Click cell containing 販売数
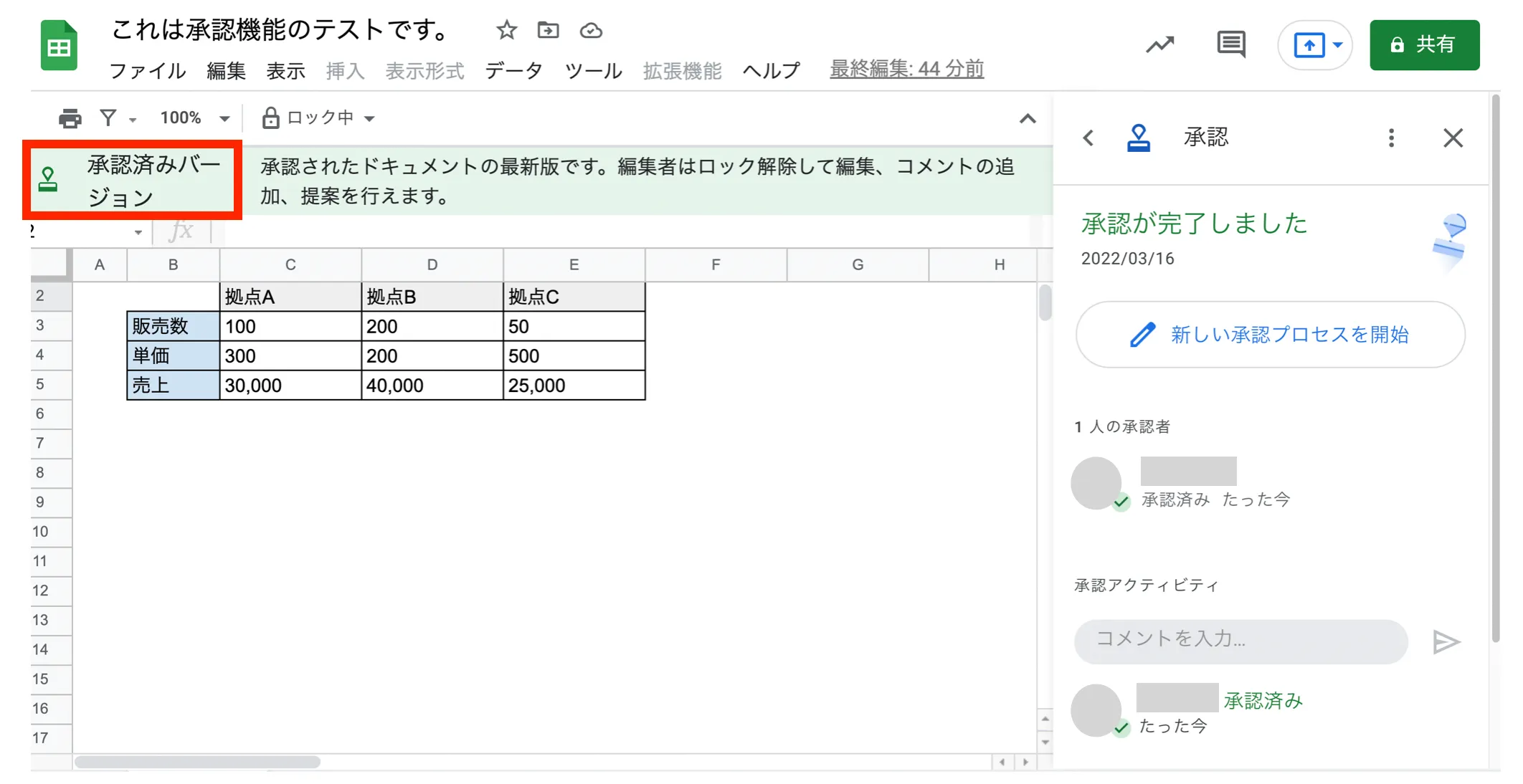This screenshot has height=784, width=1523. point(173,326)
